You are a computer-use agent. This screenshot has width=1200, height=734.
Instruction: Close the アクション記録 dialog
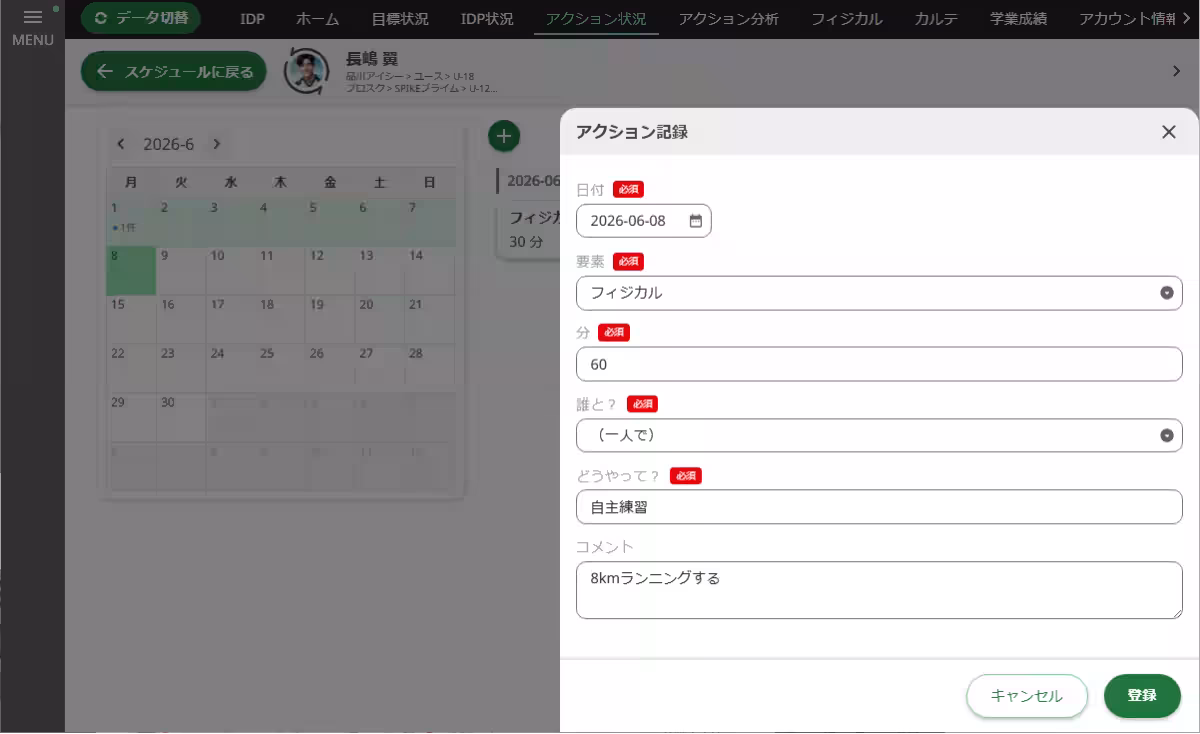(1168, 132)
